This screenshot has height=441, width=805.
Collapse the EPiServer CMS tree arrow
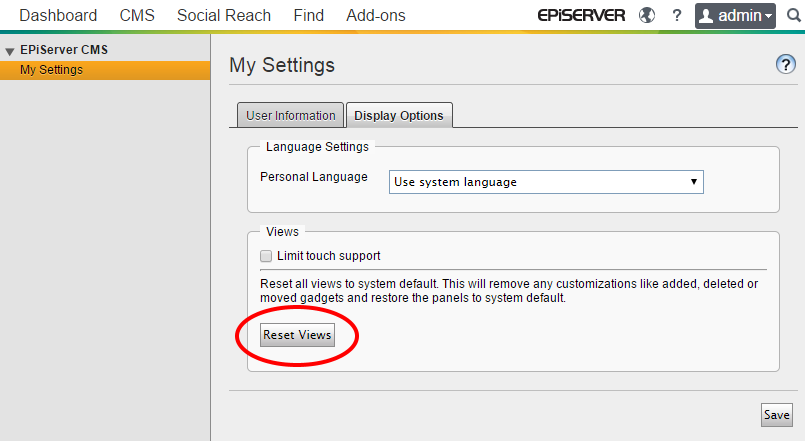click(10, 51)
